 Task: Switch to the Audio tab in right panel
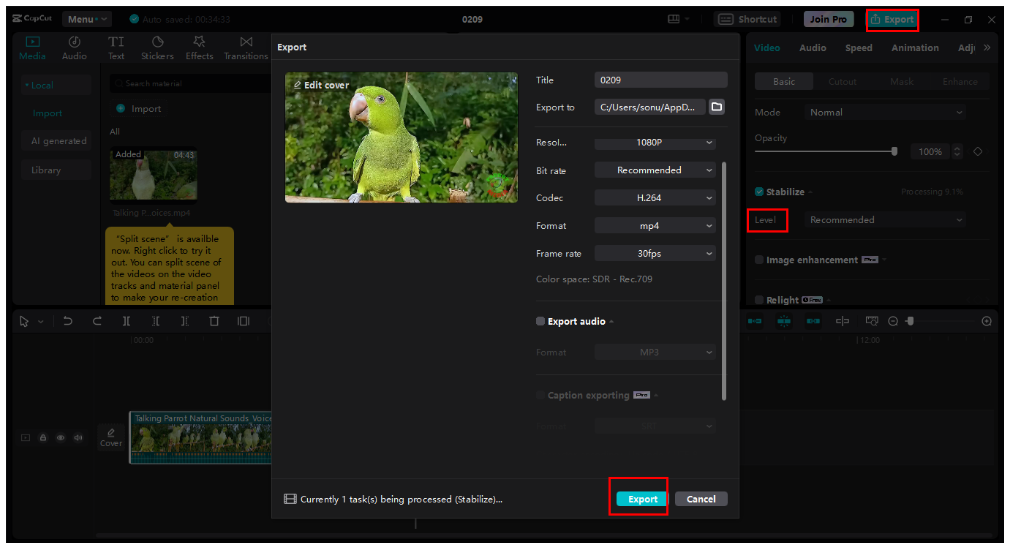812,48
